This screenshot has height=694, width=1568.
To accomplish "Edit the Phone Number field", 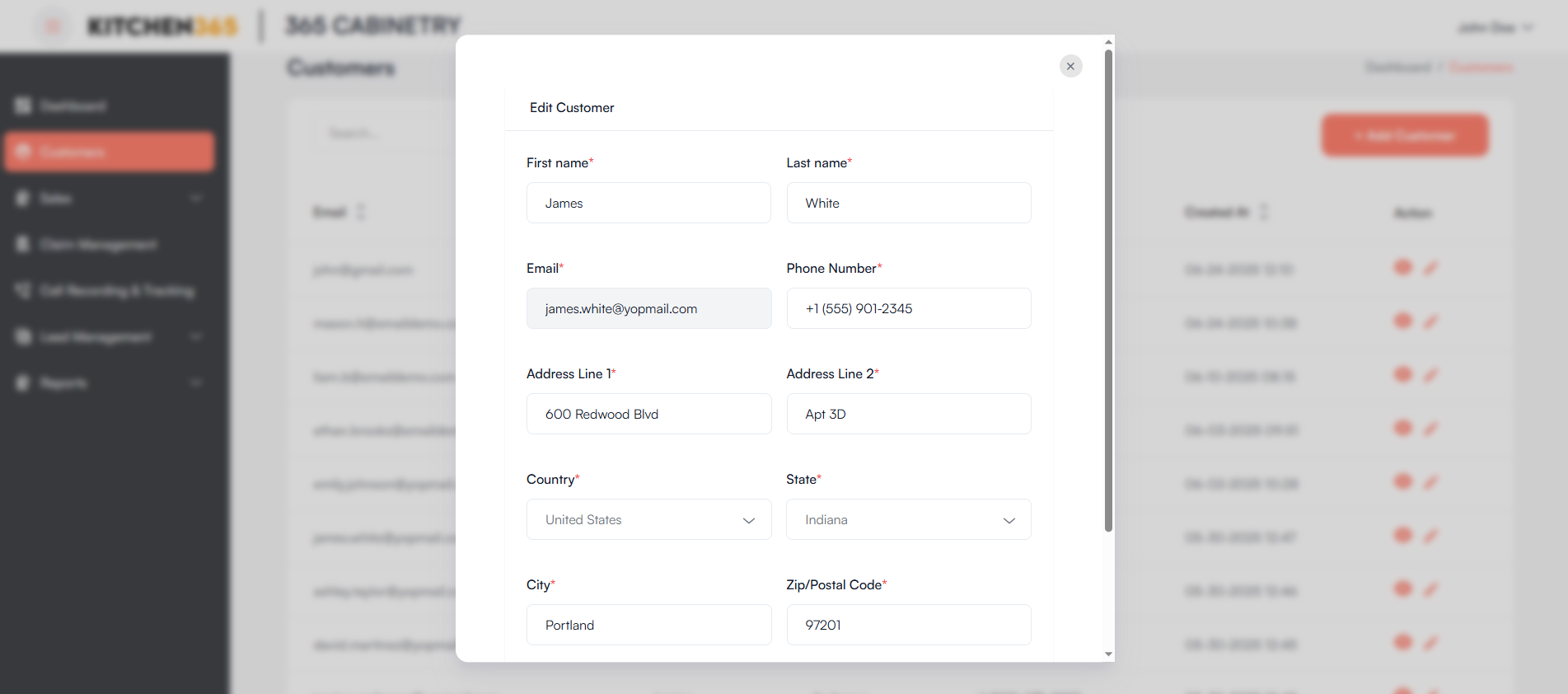I will (909, 308).
